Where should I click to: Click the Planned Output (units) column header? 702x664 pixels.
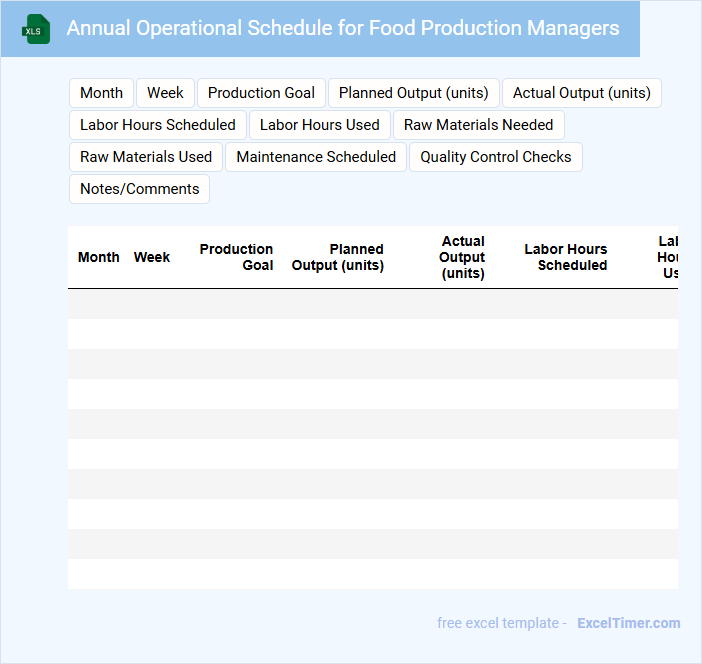pos(338,257)
